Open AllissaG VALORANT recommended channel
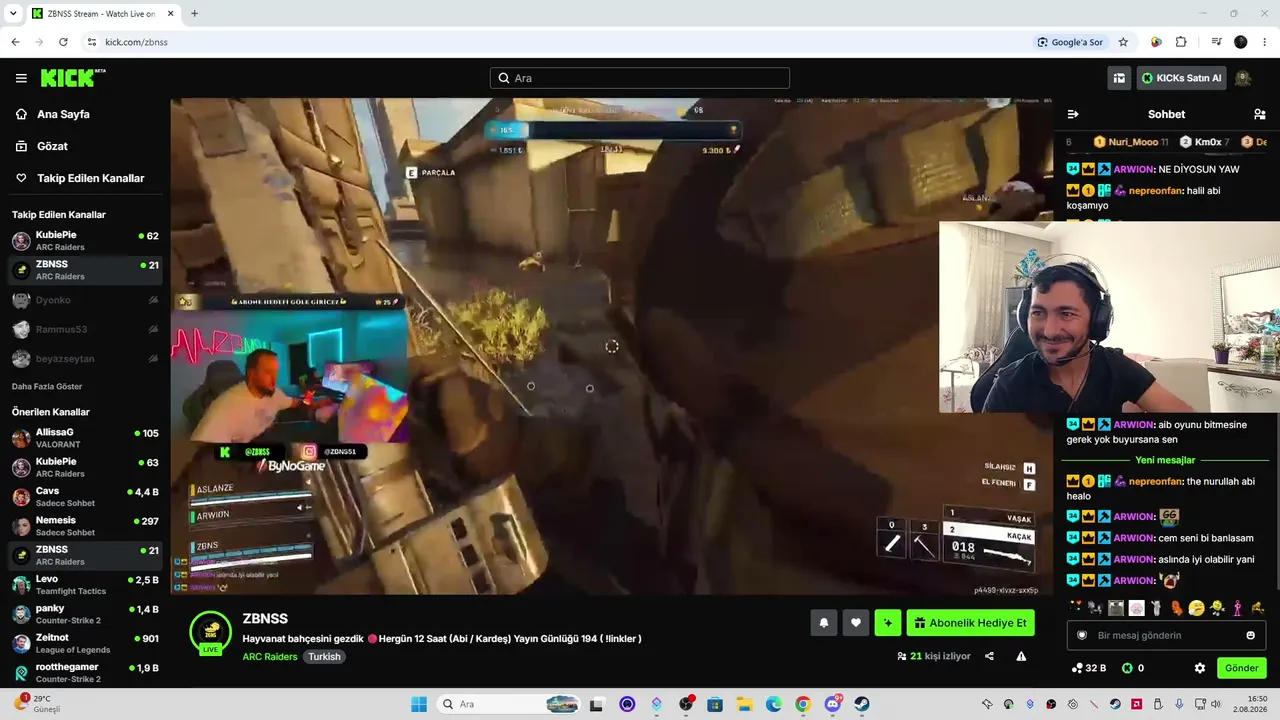 pos(85,438)
